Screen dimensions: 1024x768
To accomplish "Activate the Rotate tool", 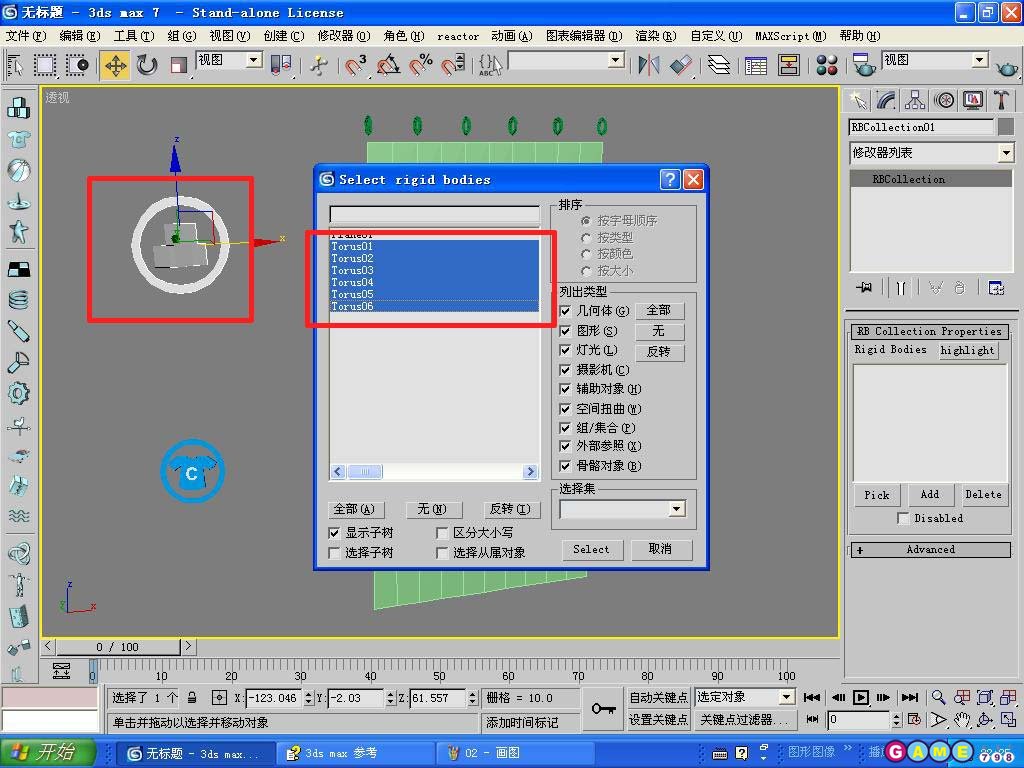I will [147, 66].
